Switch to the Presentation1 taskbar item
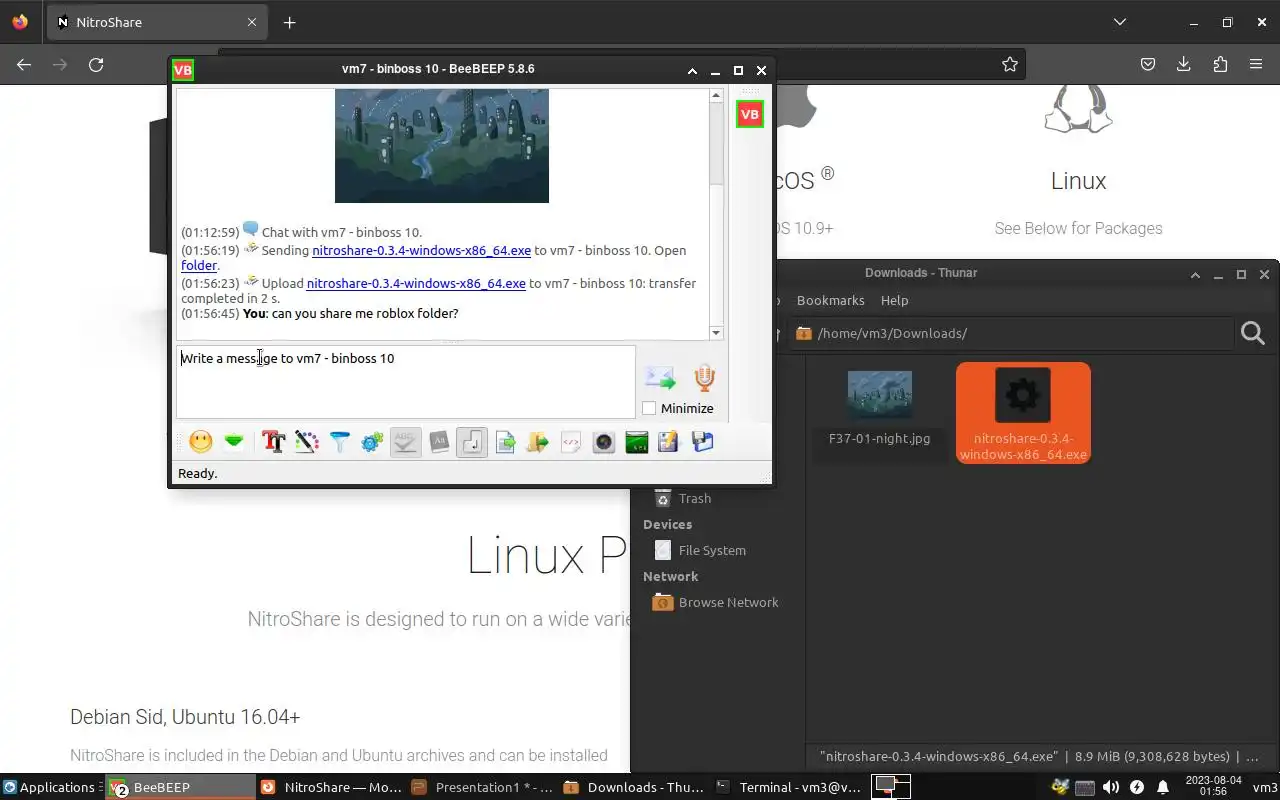1280x800 pixels. point(482,787)
